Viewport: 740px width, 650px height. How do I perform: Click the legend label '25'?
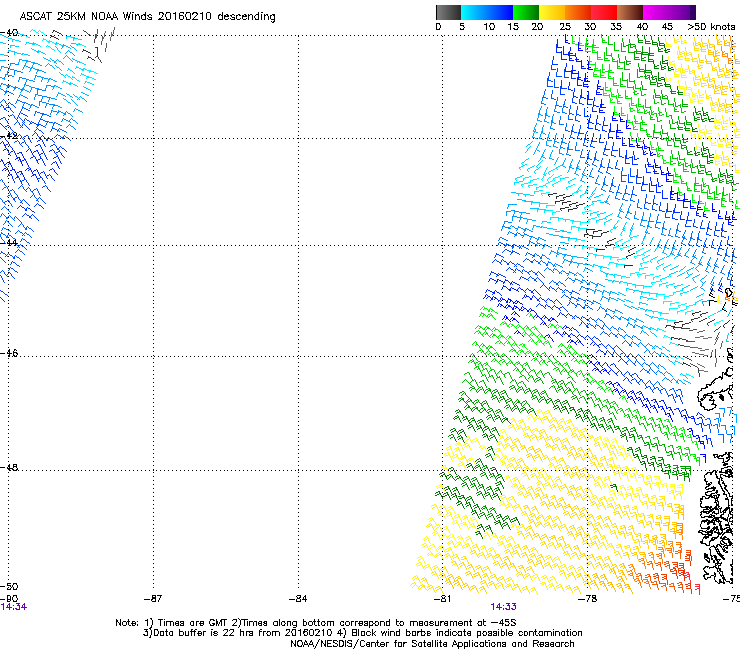point(565,27)
